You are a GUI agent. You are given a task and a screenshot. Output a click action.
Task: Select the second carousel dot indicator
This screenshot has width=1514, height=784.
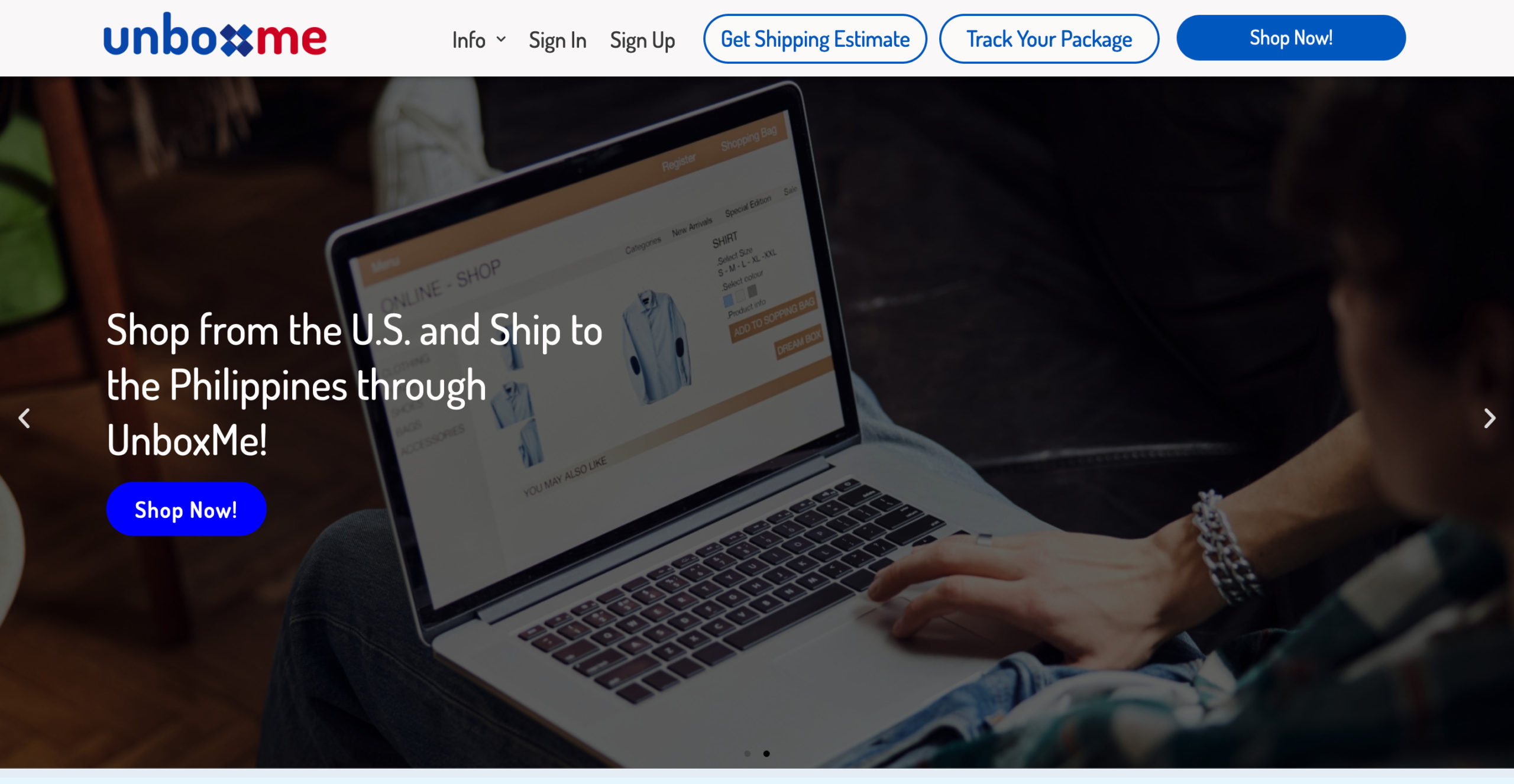pos(766,753)
